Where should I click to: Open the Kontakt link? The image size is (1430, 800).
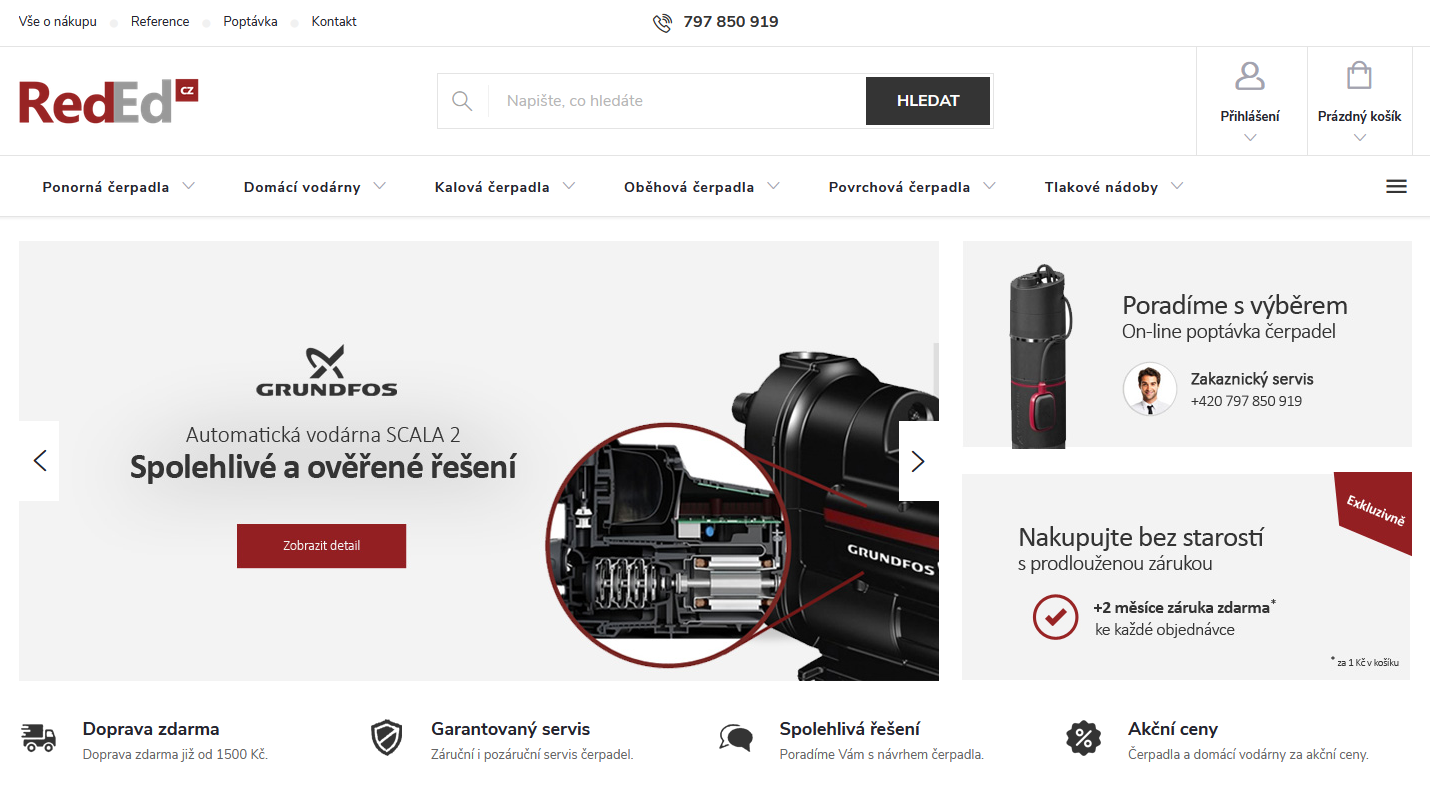tap(334, 22)
